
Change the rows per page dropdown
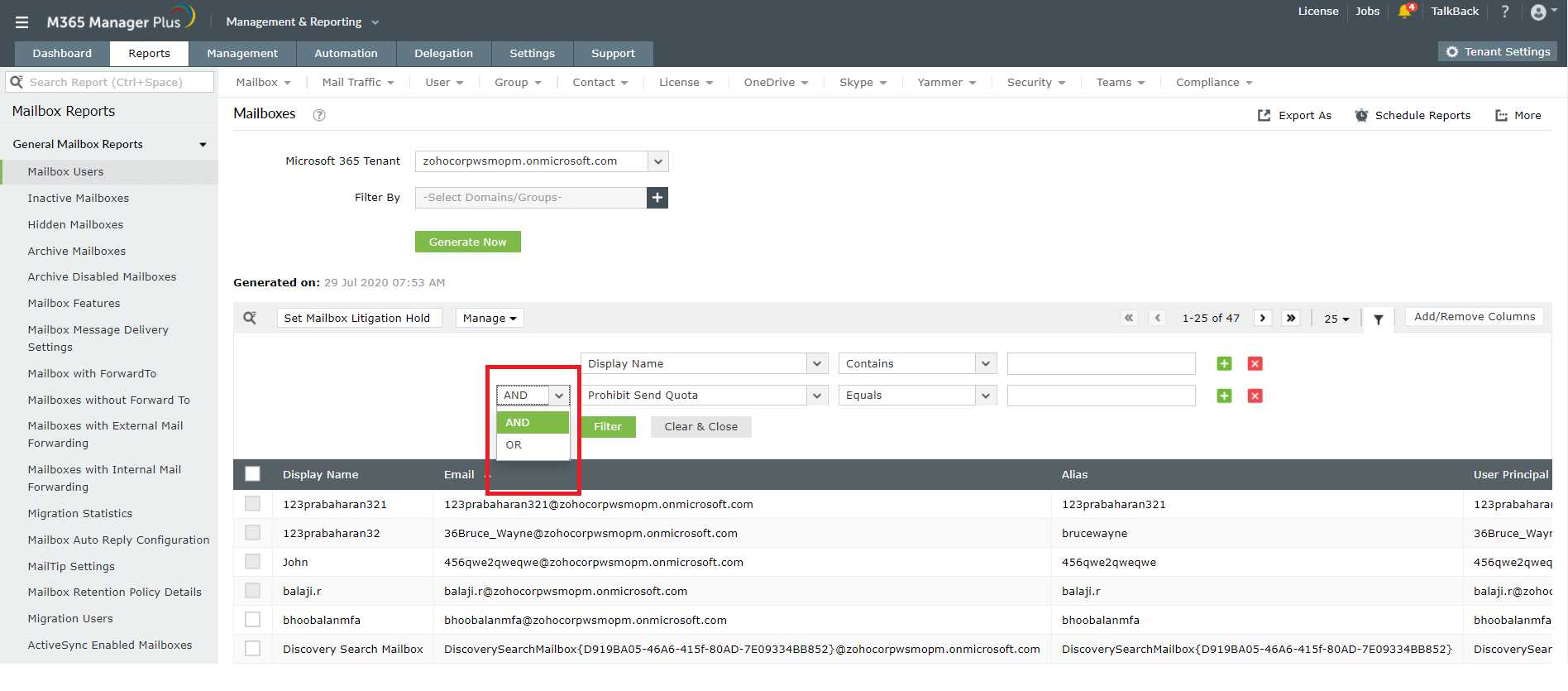pyautogui.click(x=1336, y=319)
